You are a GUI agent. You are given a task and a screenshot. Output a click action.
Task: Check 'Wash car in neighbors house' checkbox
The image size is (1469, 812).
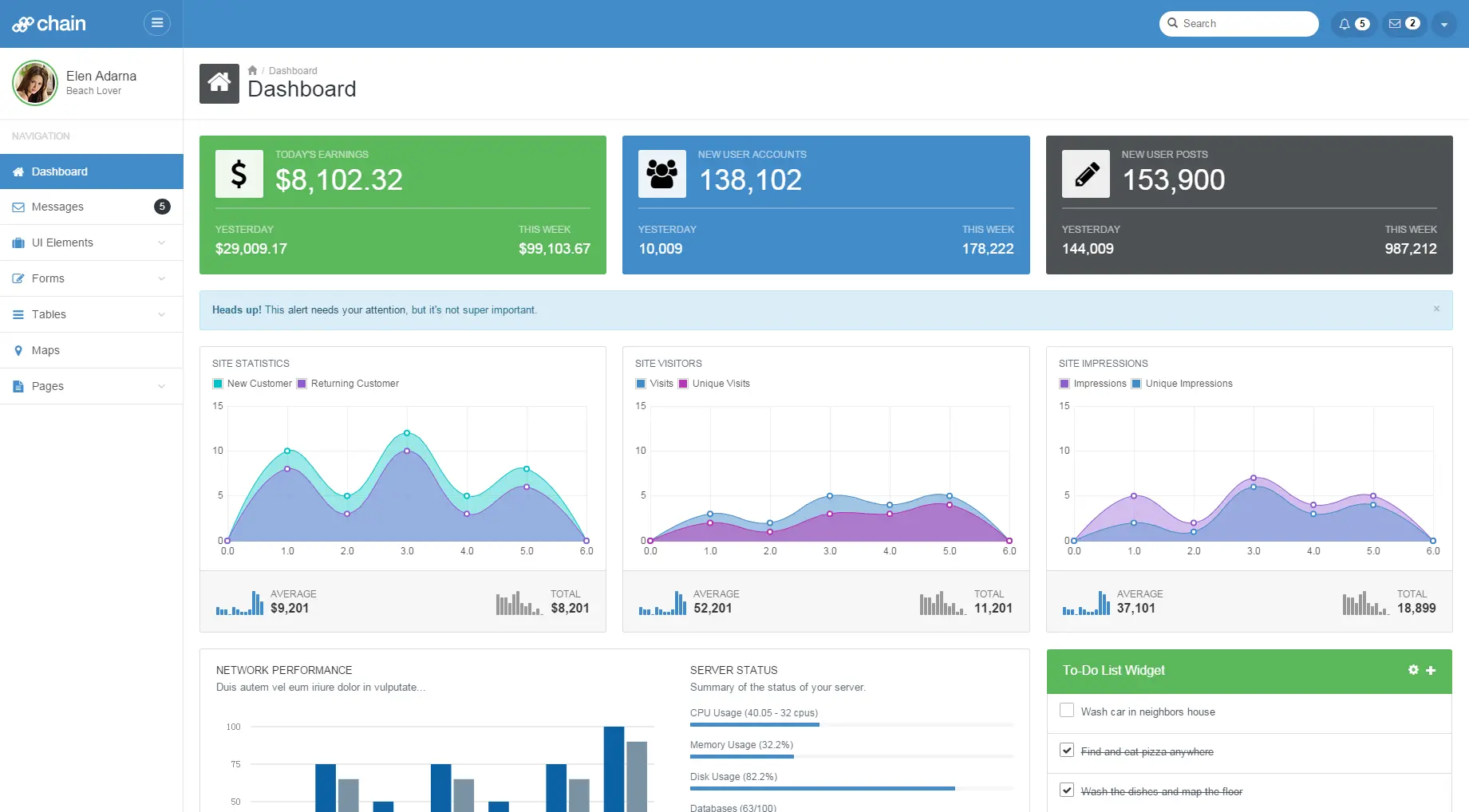pos(1067,710)
